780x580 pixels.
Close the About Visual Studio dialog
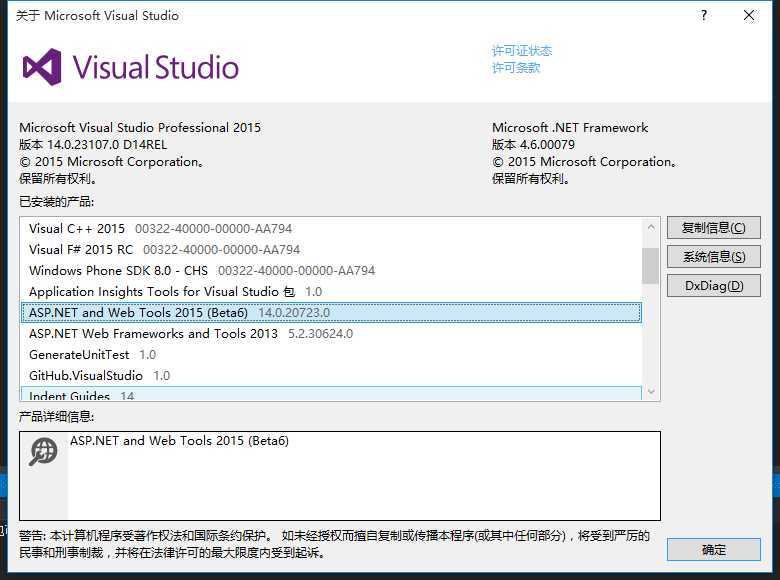(x=749, y=15)
